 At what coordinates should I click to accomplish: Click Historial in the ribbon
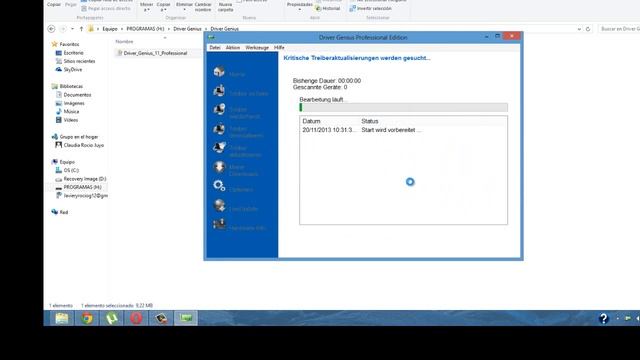(x=328, y=9)
